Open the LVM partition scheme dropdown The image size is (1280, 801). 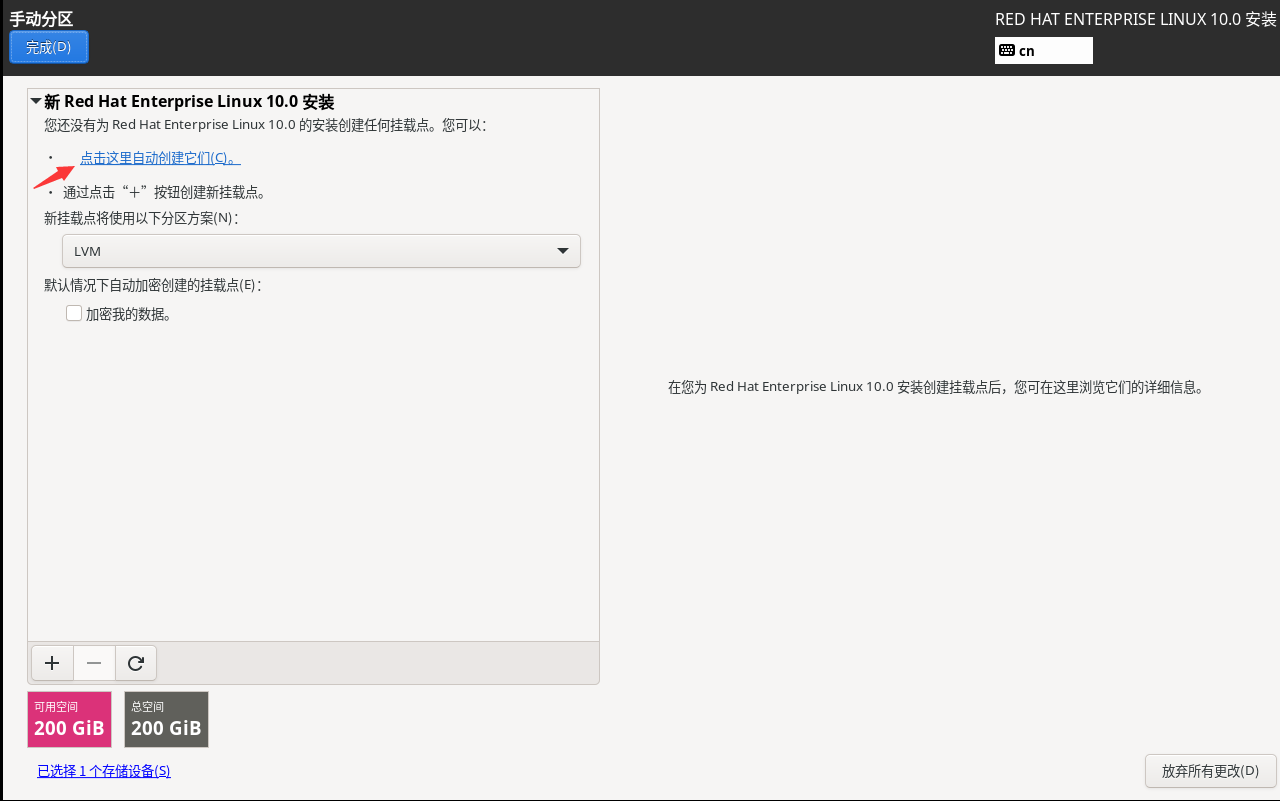(321, 251)
